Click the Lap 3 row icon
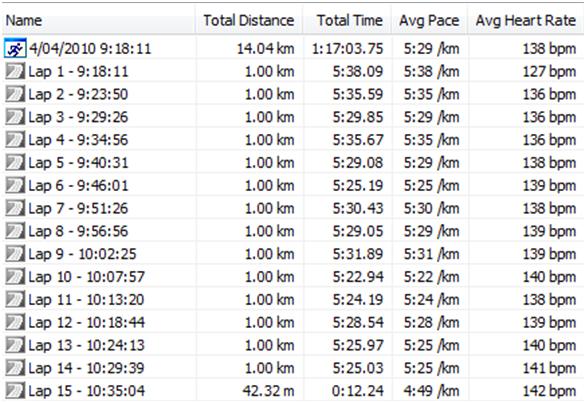 (x=15, y=117)
